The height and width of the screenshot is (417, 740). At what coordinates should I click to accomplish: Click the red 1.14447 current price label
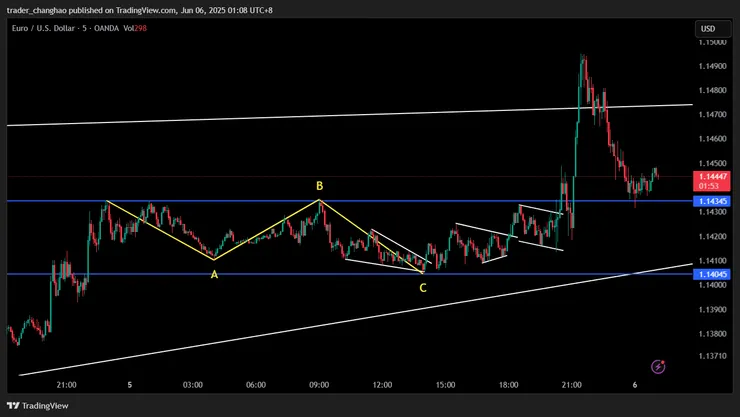coord(712,181)
